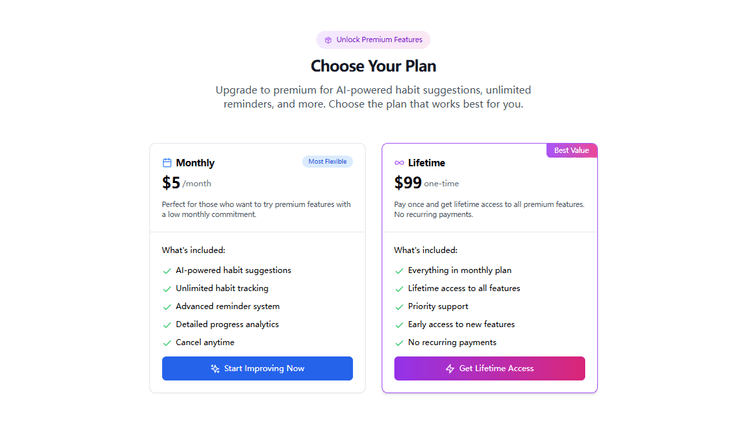The image size is (750, 428).
Task: Click checkmark next to AI-powered habit suggestions
Action: click(167, 270)
